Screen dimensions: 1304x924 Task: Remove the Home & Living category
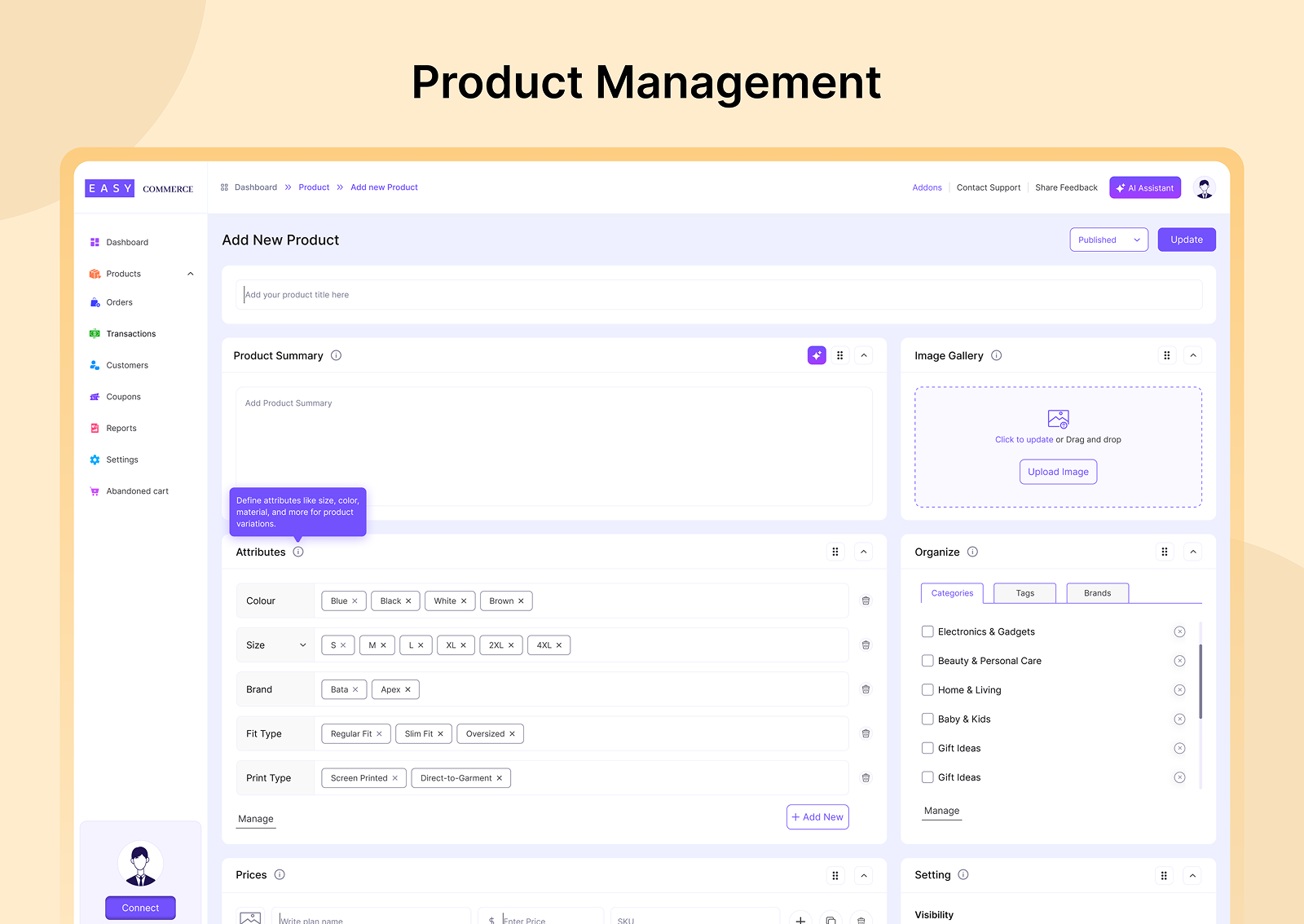tap(1179, 690)
